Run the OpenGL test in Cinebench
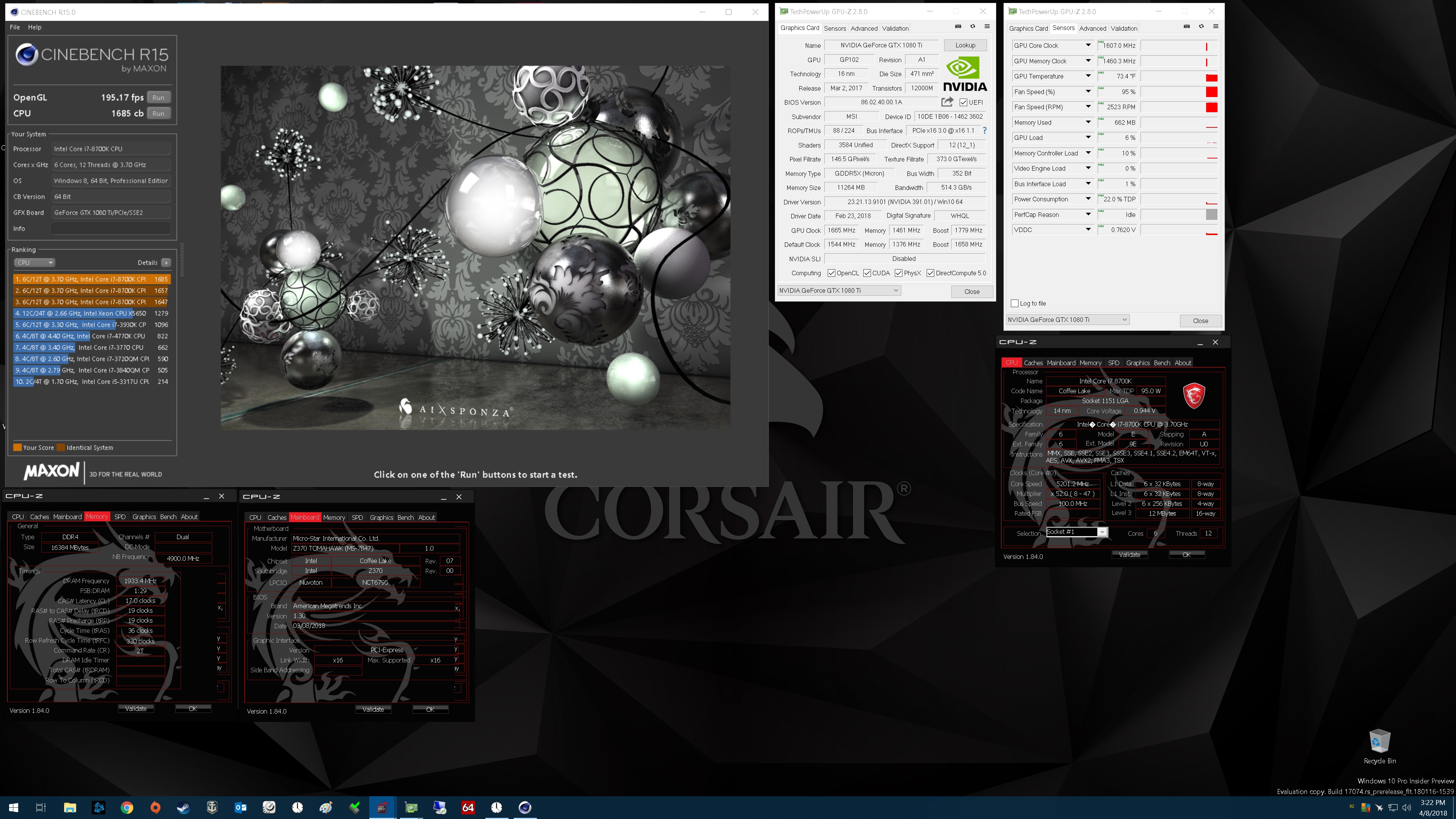 [x=158, y=97]
